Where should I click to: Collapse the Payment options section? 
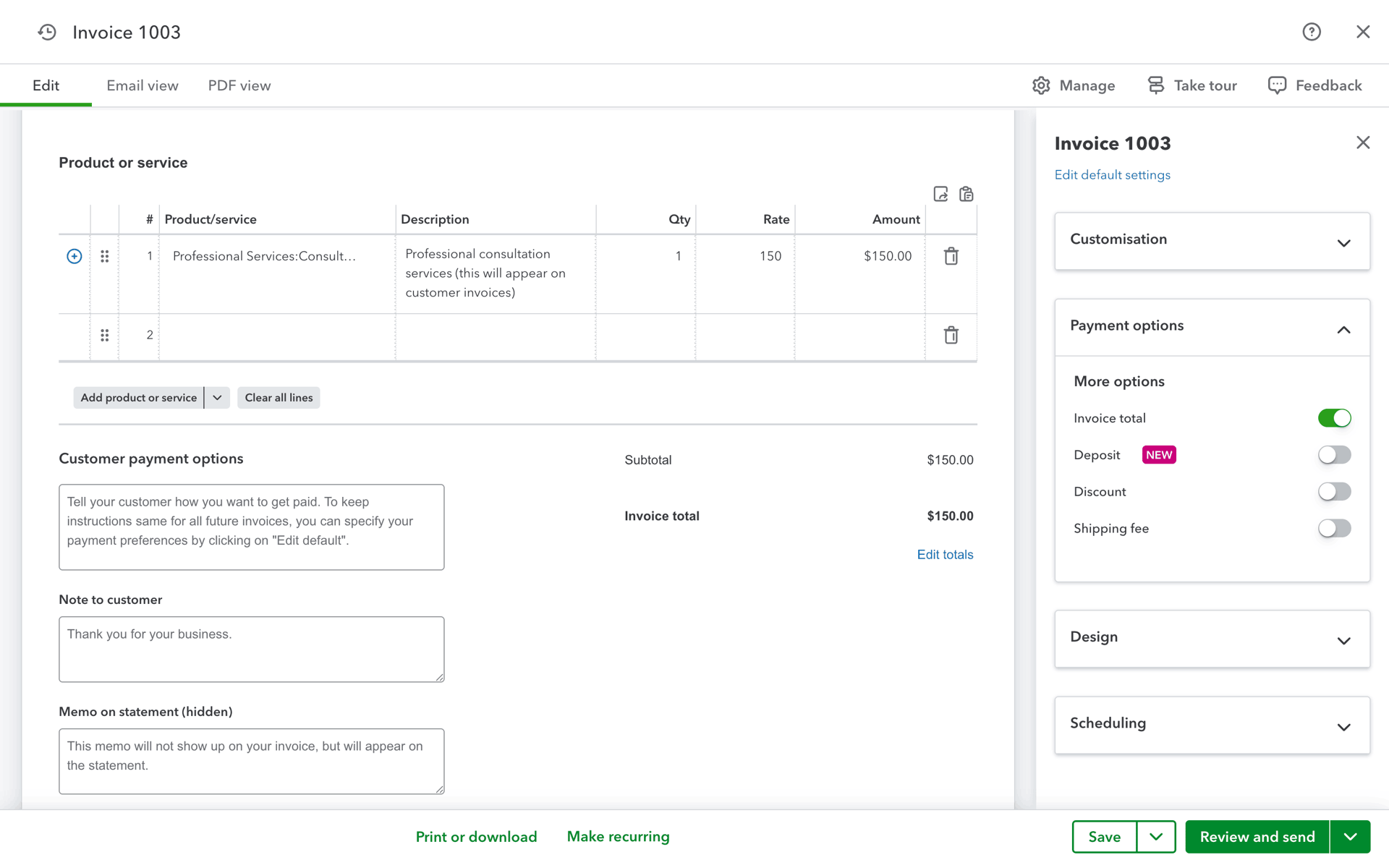tap(1212, 328)
